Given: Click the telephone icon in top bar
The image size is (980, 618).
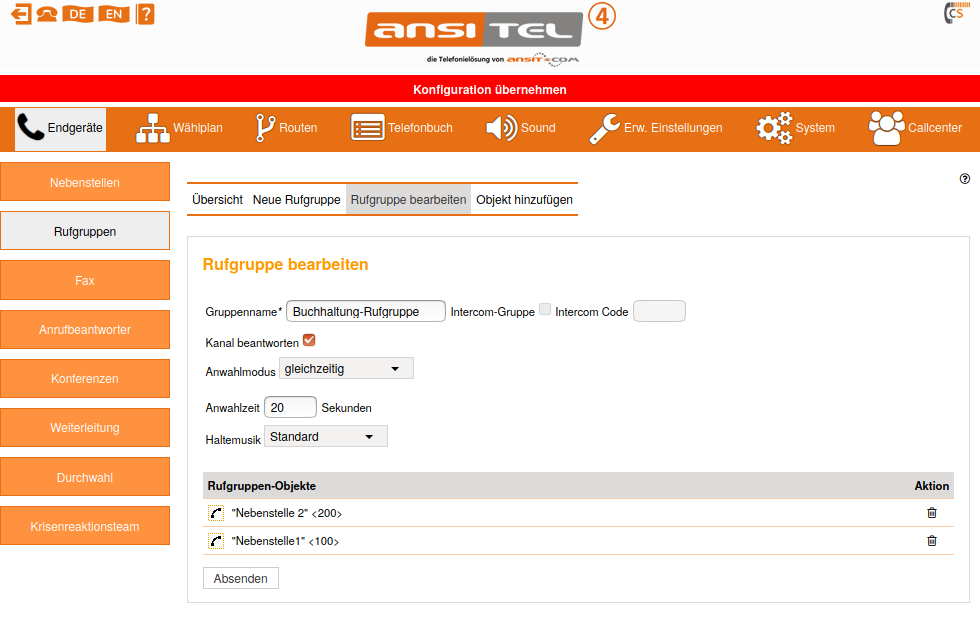Looking at the screenshot, I should (x=46, y=13).
